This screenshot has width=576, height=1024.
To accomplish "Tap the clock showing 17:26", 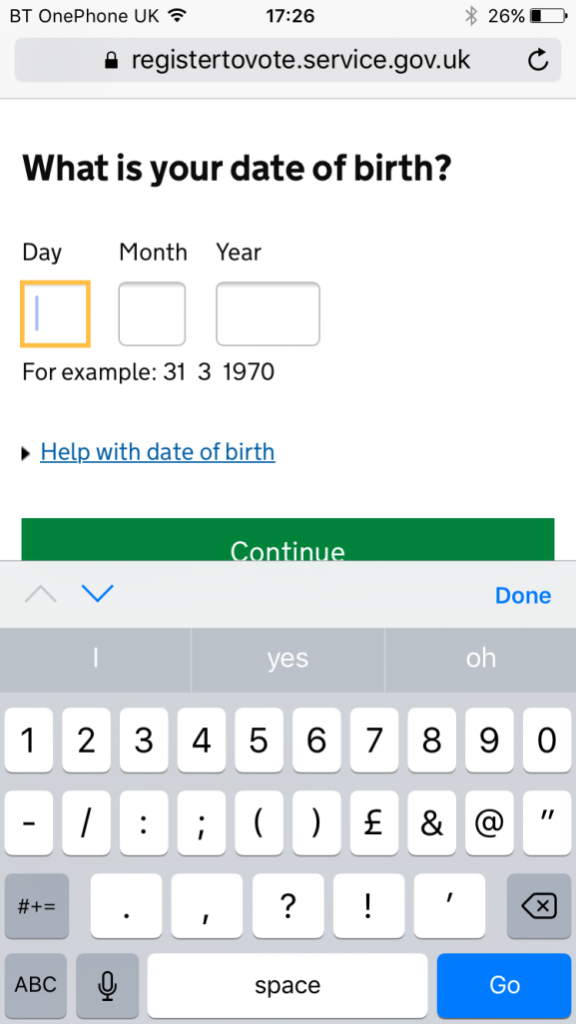I will pyautogui.click(x=288, y=15).
